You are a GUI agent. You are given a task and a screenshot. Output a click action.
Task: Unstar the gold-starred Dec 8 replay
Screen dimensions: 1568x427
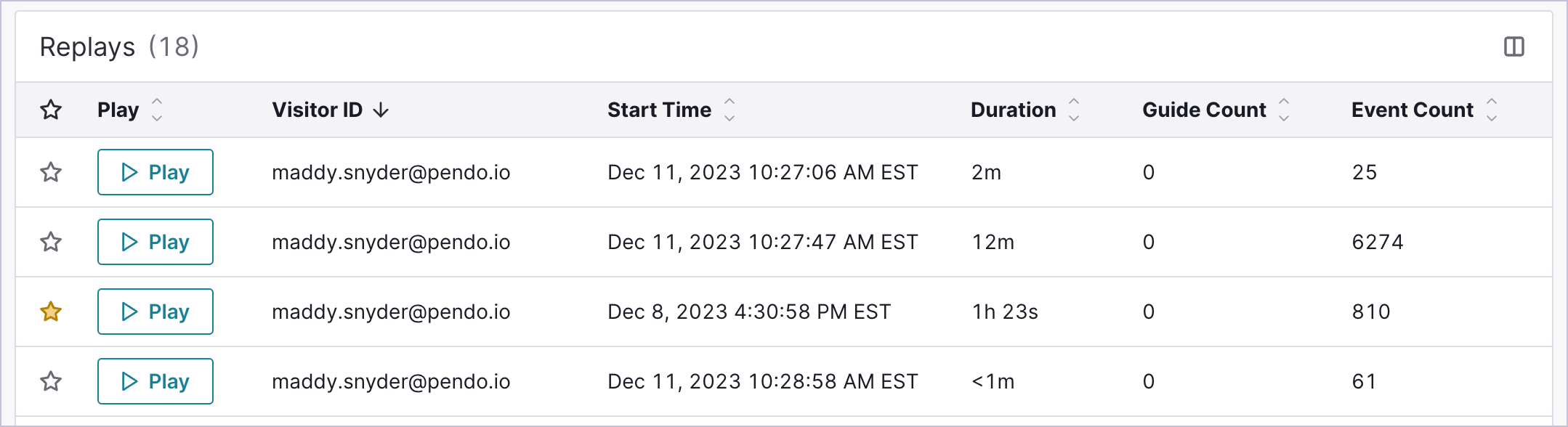[x=51, y=312]
